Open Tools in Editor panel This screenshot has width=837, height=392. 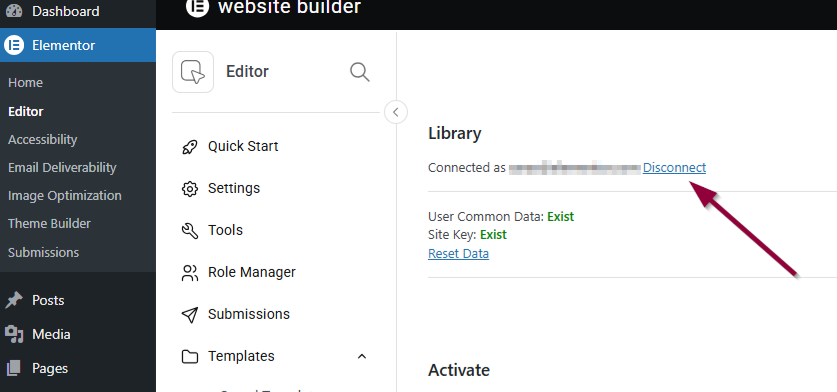pos(225,230)
